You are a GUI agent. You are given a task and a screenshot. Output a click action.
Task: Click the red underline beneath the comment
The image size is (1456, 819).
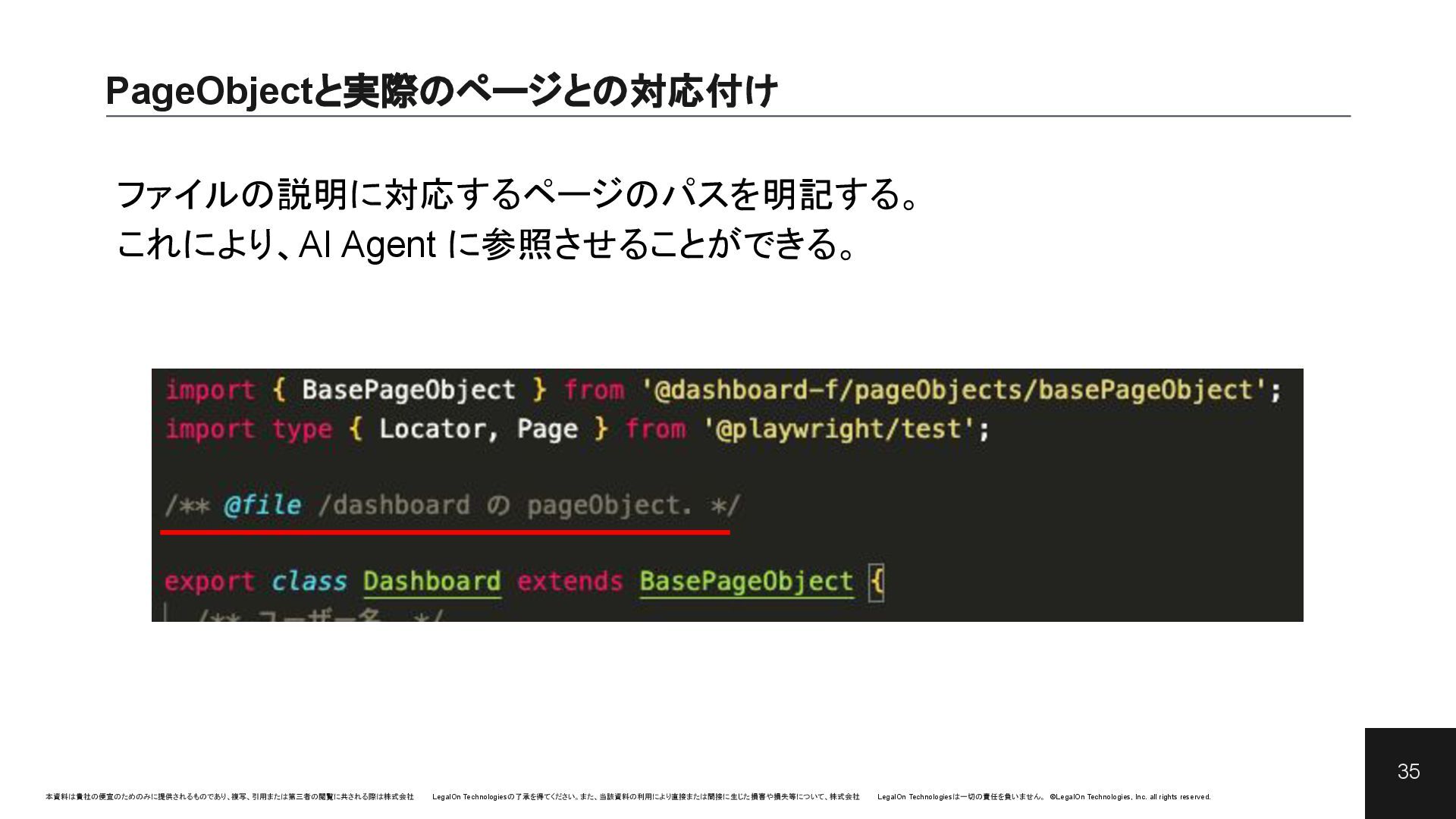point(444,532)
